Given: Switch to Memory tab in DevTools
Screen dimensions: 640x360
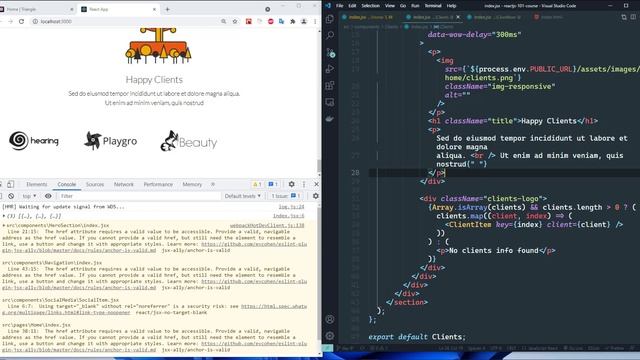Looking at the screenshot, I should coord(192,184).
